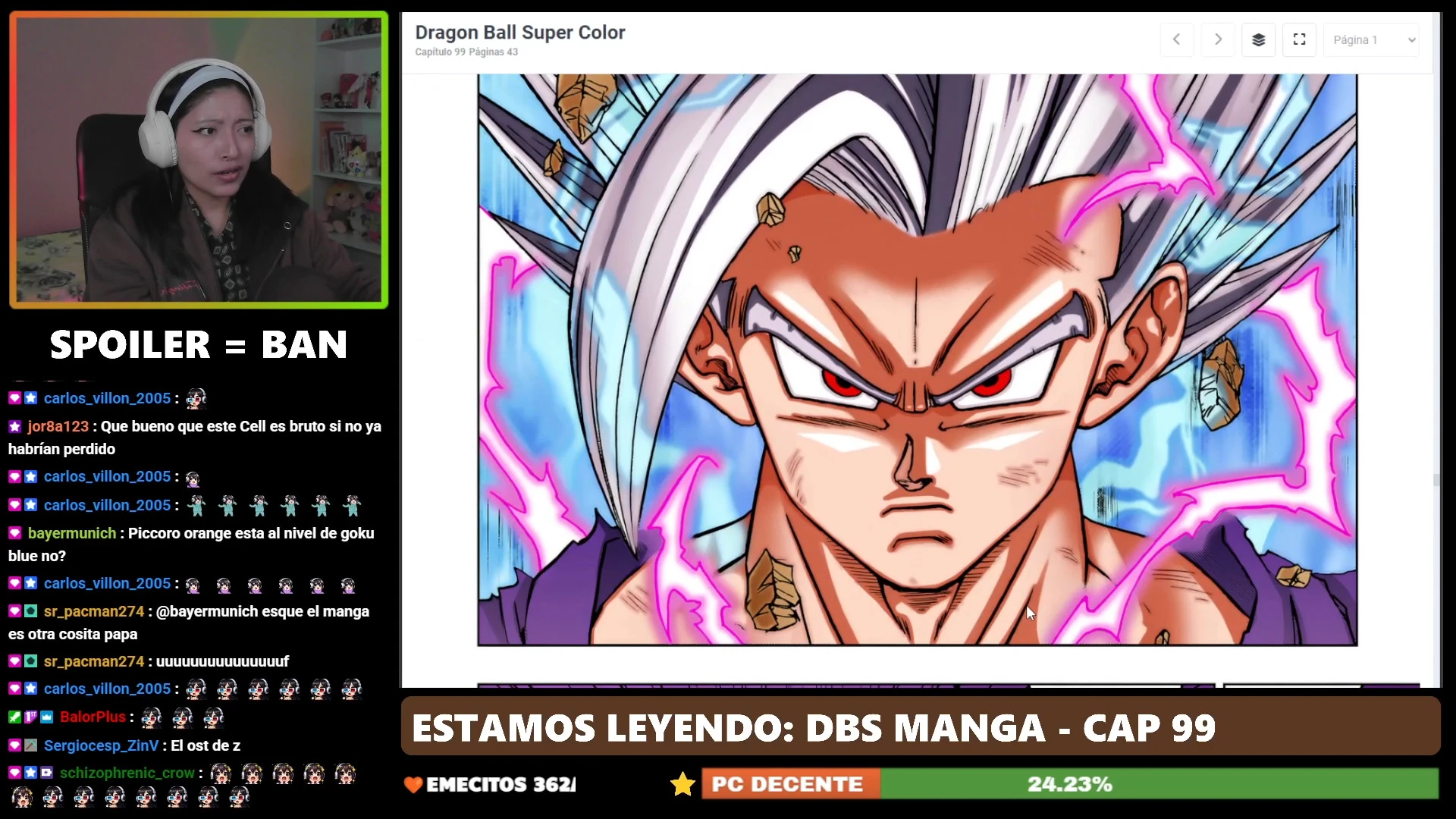Image resolution: width=1456 pixels, height=819 pixels.
Task: Open the Página 1 dropdown
Action: (1371, 39)
